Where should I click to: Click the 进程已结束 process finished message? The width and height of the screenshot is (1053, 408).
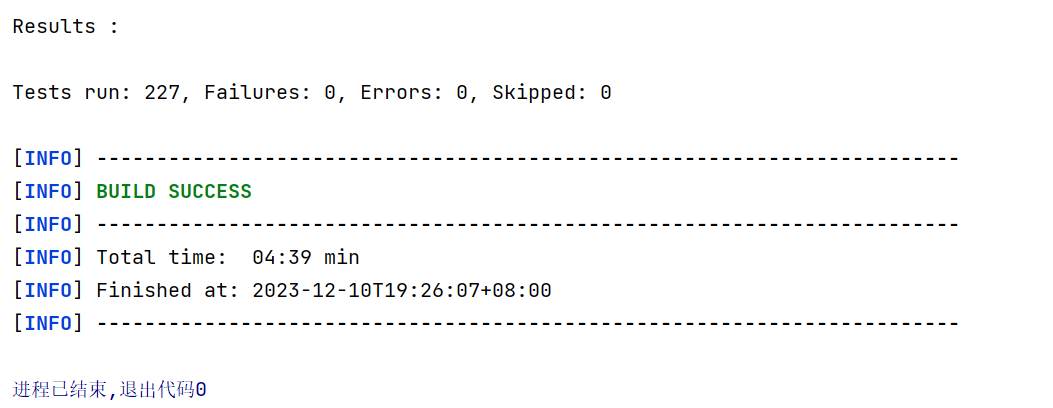tap(58, 389)
